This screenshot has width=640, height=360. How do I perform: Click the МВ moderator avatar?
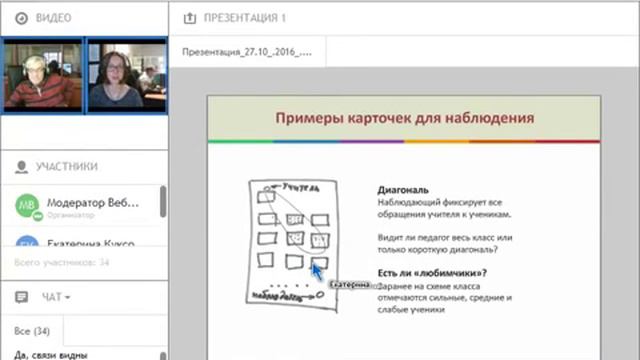pyautogui.click(x=27, y=205)
